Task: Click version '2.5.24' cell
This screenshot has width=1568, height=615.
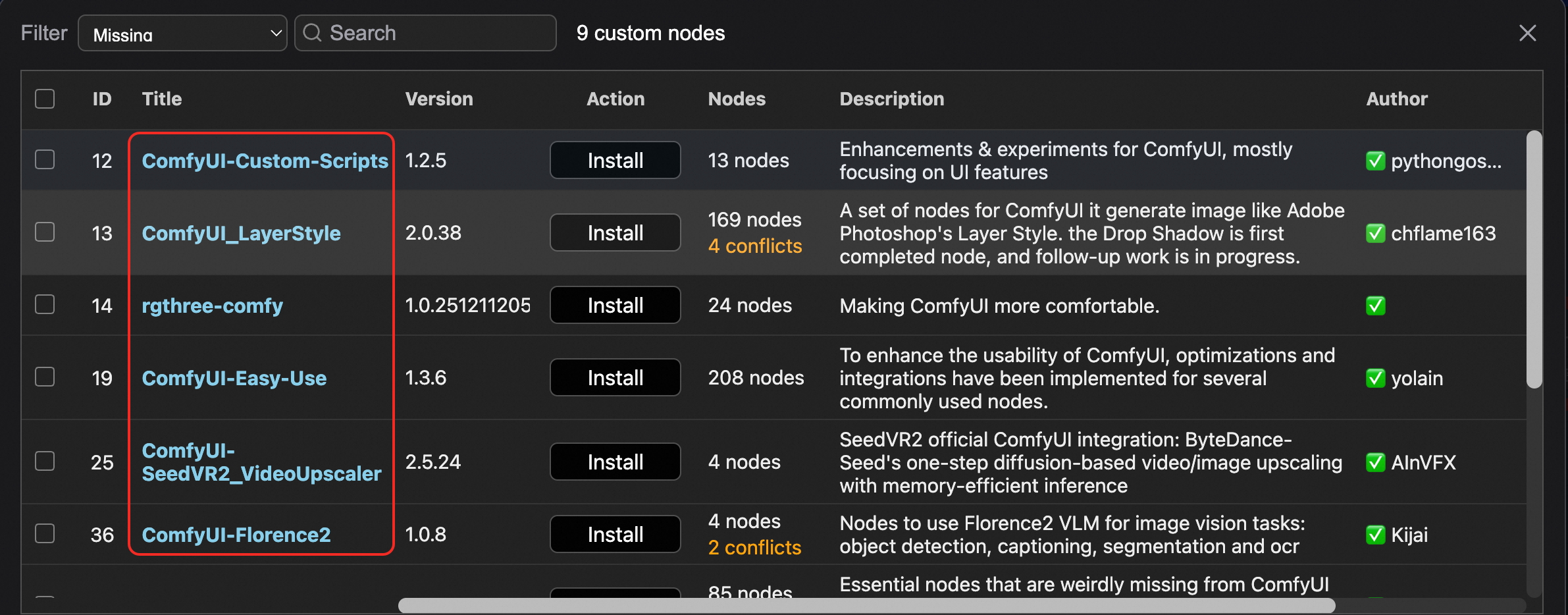Action: tap(433, 462)
